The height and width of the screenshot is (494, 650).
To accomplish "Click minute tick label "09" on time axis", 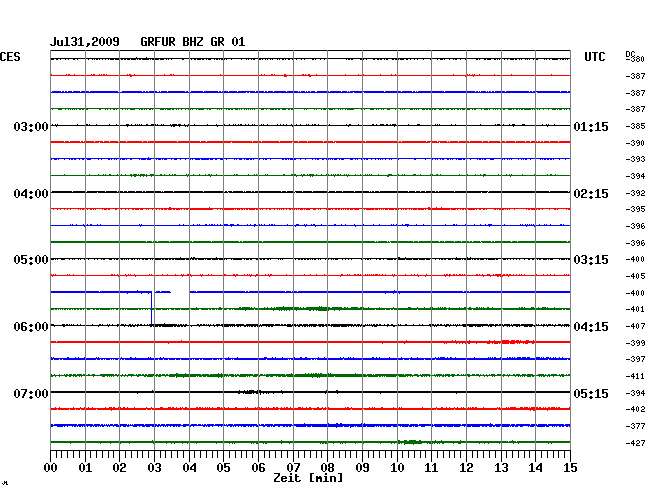I will (x=362, y=468).
